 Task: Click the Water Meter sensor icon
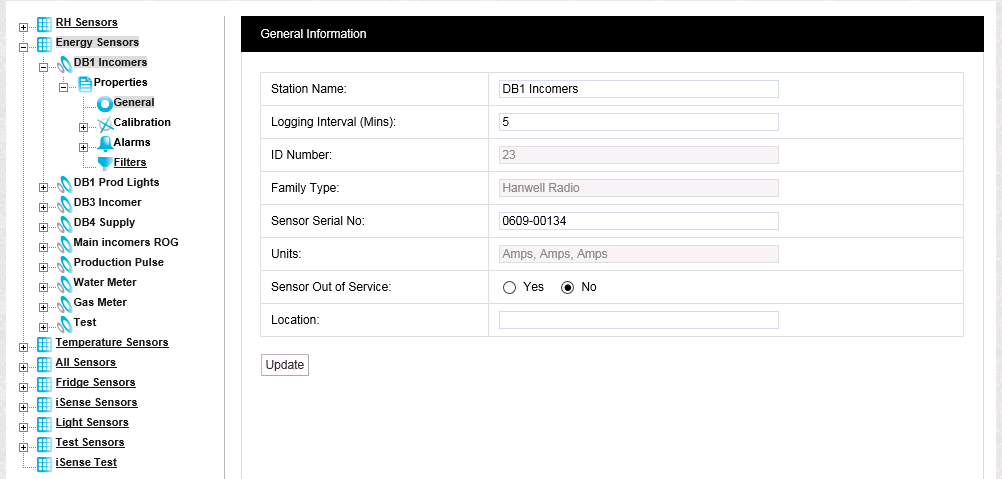pyautogui.click(x=65, y=283)
